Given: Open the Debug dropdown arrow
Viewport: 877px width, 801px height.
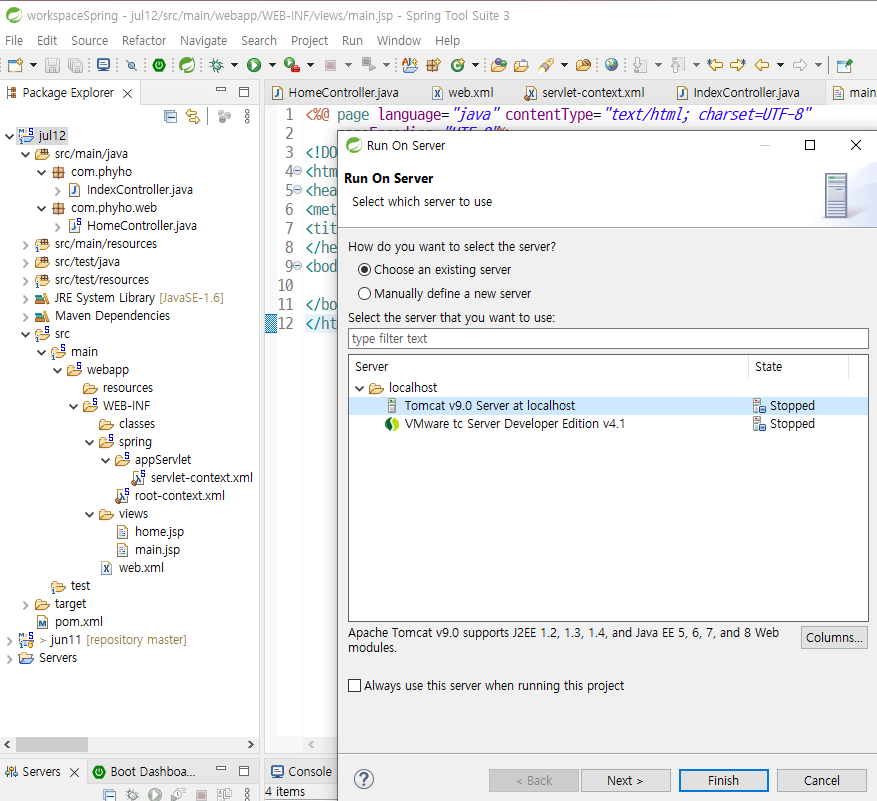Looking at the screenshot, I should (234, 65).
